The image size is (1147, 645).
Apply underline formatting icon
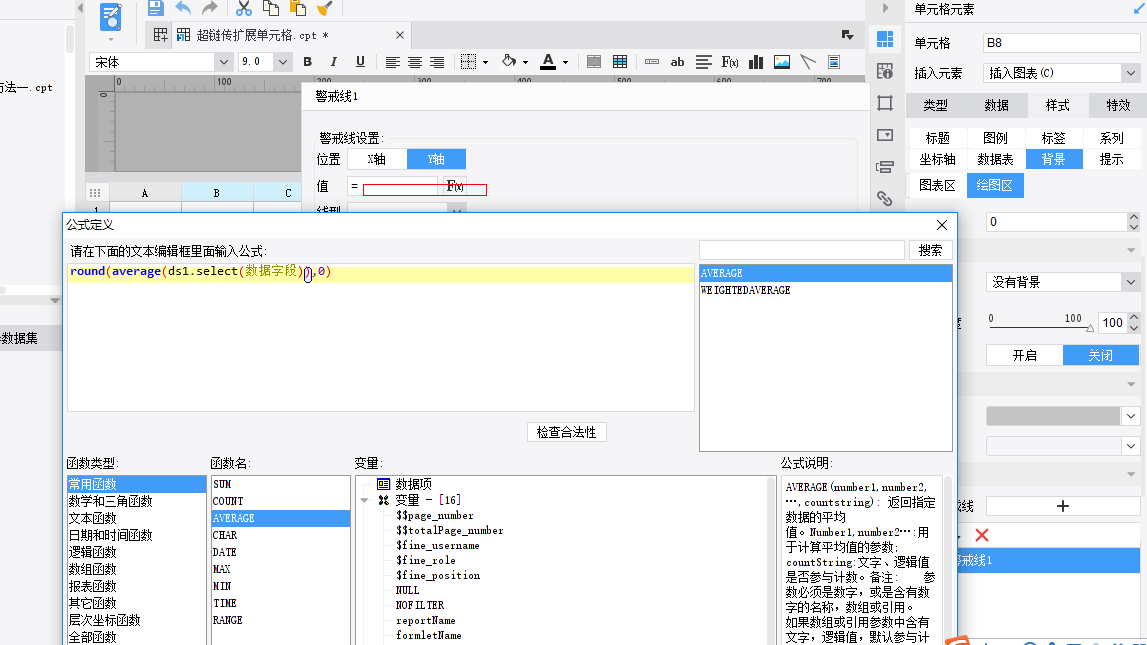(x=360, y=62)
